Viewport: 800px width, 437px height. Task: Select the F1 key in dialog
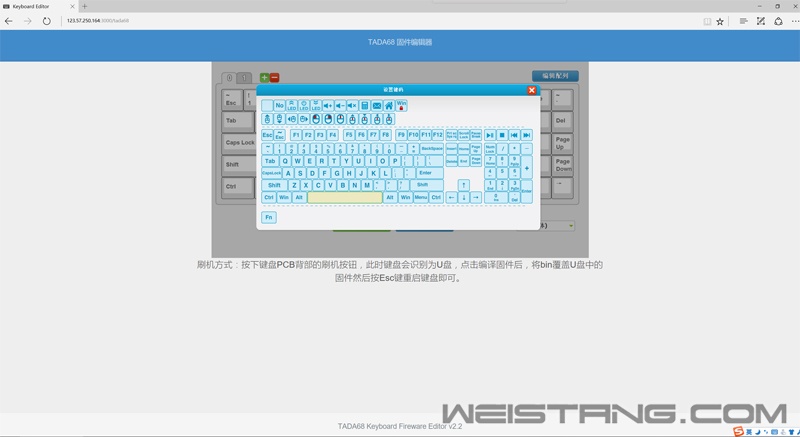pos(296,135)
